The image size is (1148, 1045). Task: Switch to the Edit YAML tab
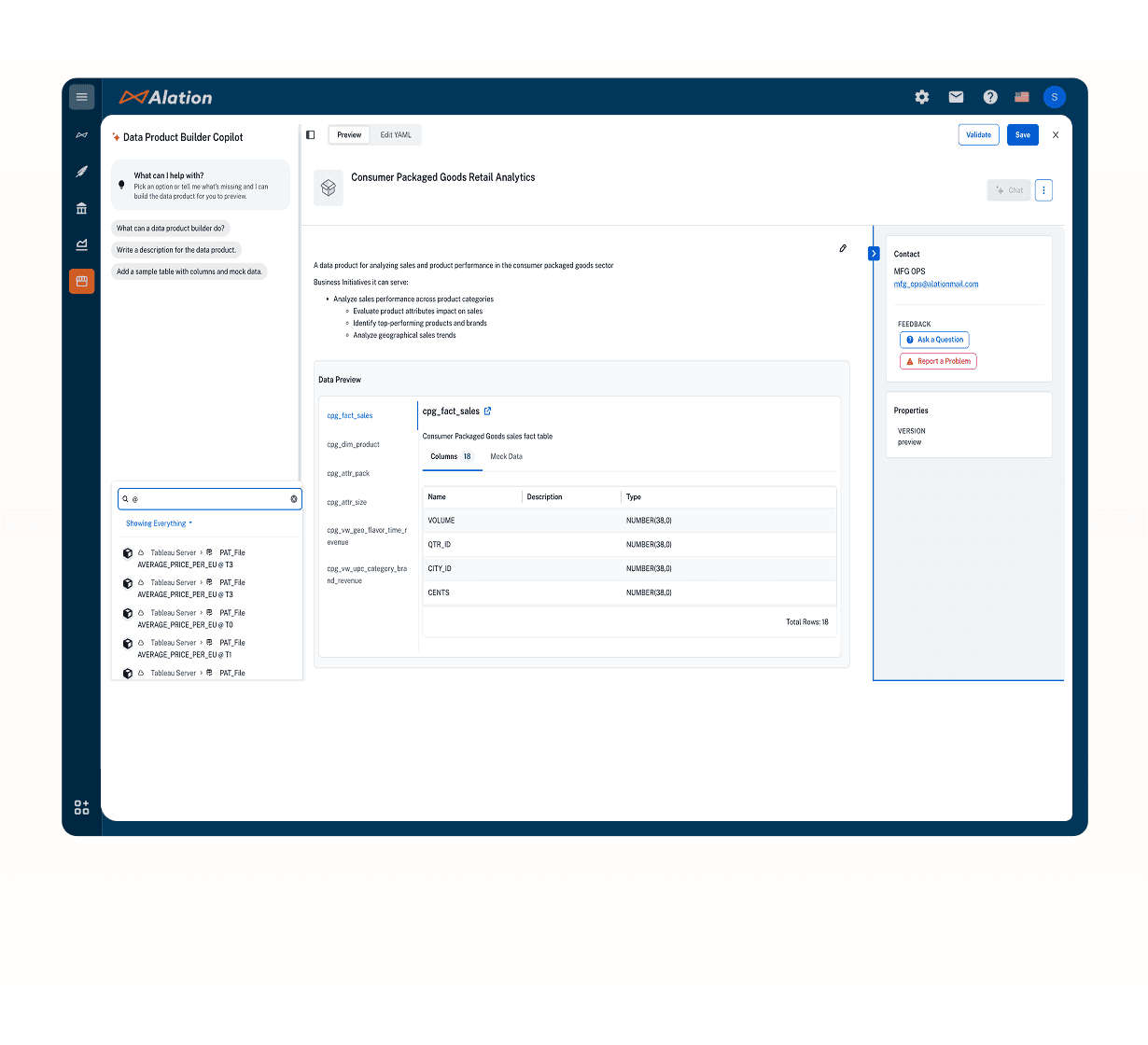pos(396,134)
